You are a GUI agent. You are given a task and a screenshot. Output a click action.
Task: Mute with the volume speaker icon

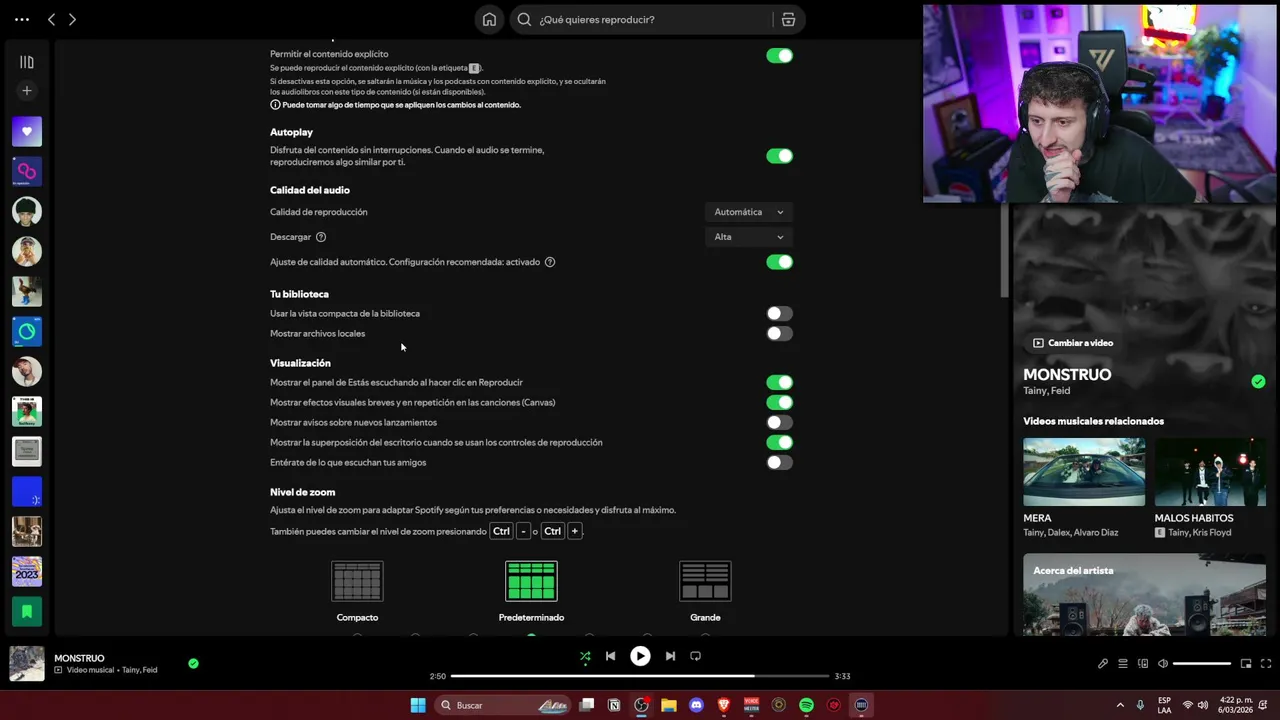(1162, 663)
